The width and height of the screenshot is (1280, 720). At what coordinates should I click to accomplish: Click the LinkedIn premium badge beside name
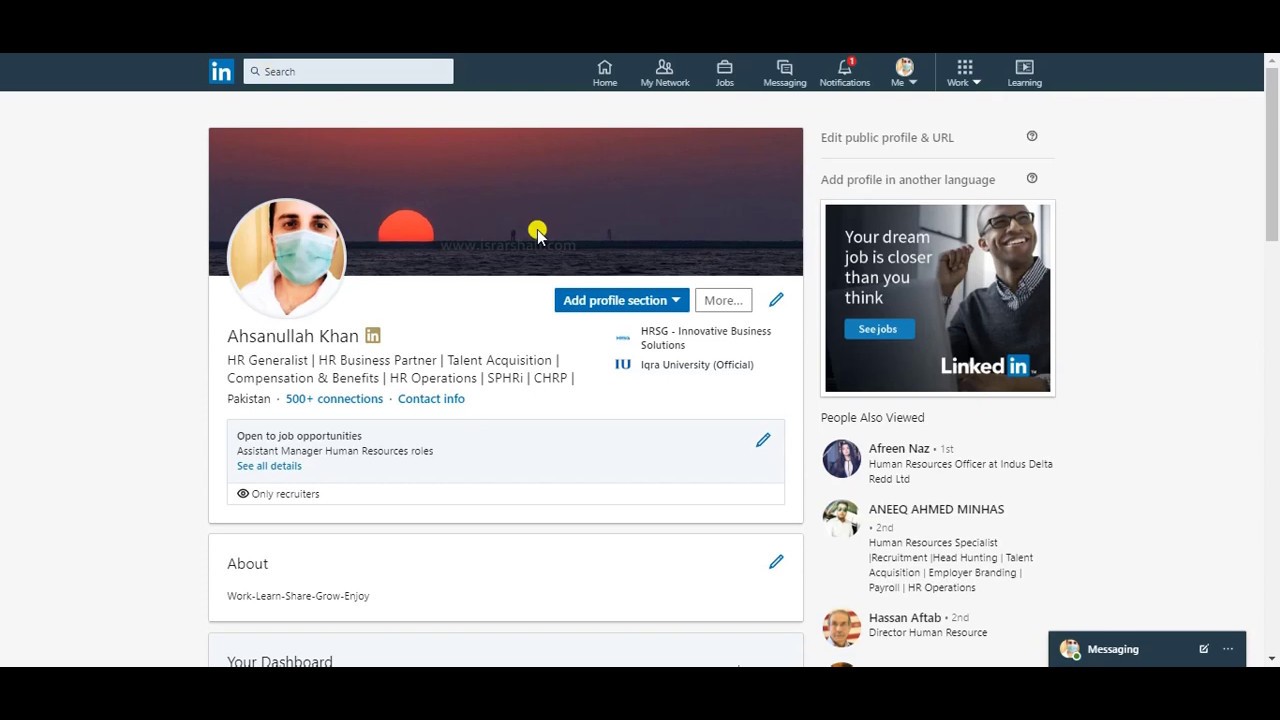click(373, 335)
